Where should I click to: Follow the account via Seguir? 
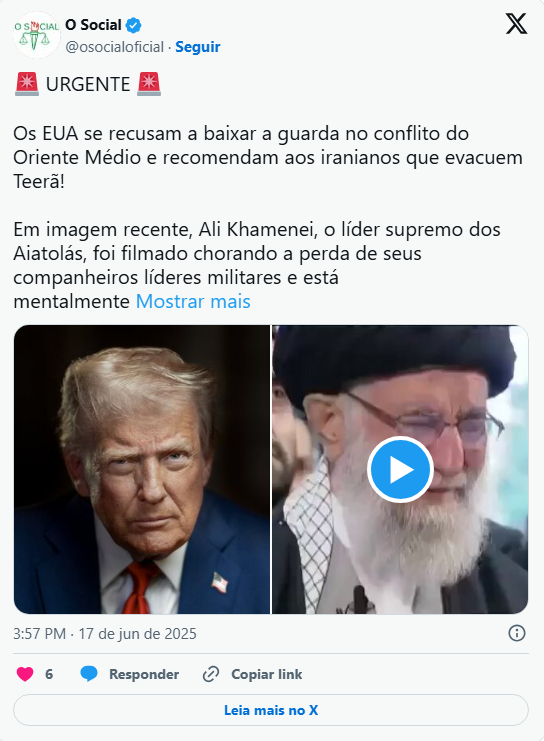198,47
